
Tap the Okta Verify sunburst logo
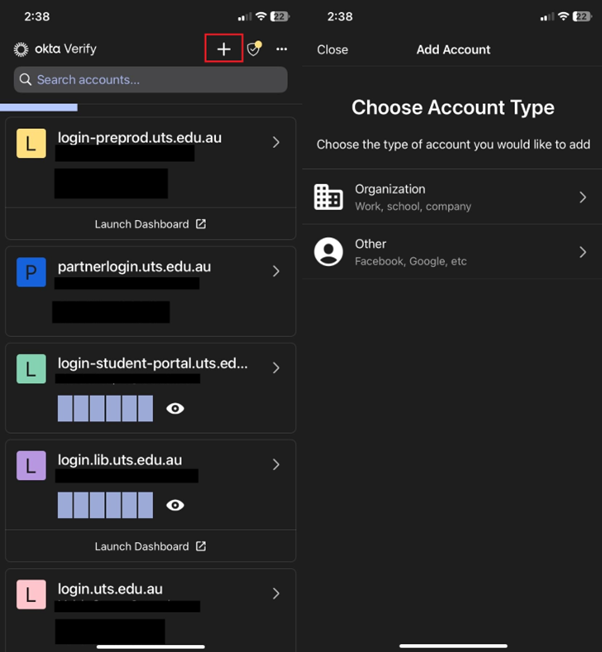point(21,49)
